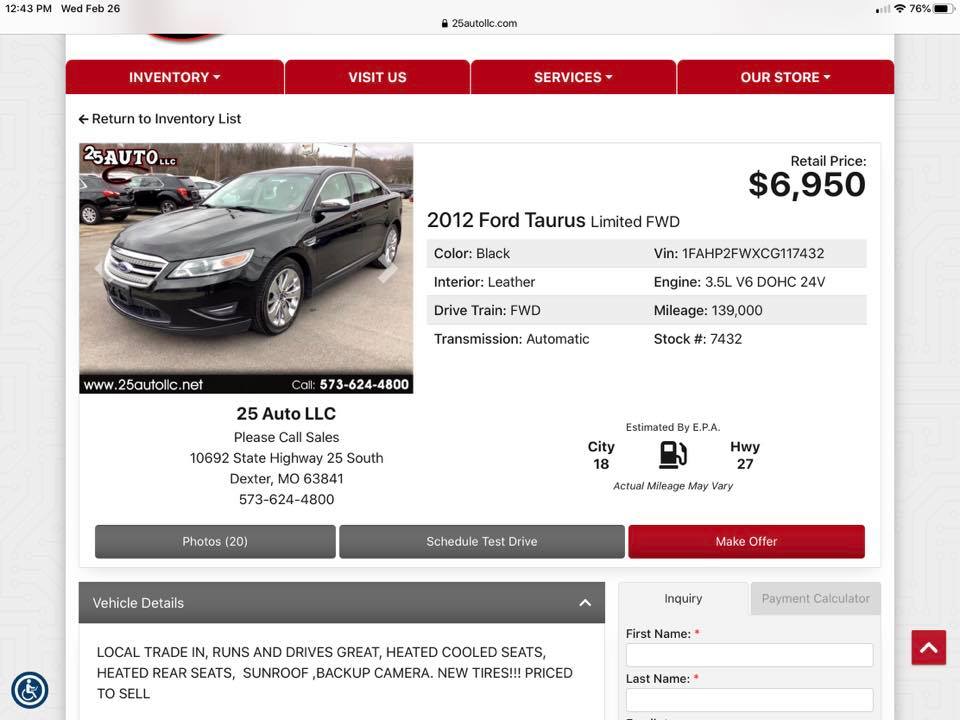
Task: Click the accessibility icon in bottom corner
Action: click(30, 690)
